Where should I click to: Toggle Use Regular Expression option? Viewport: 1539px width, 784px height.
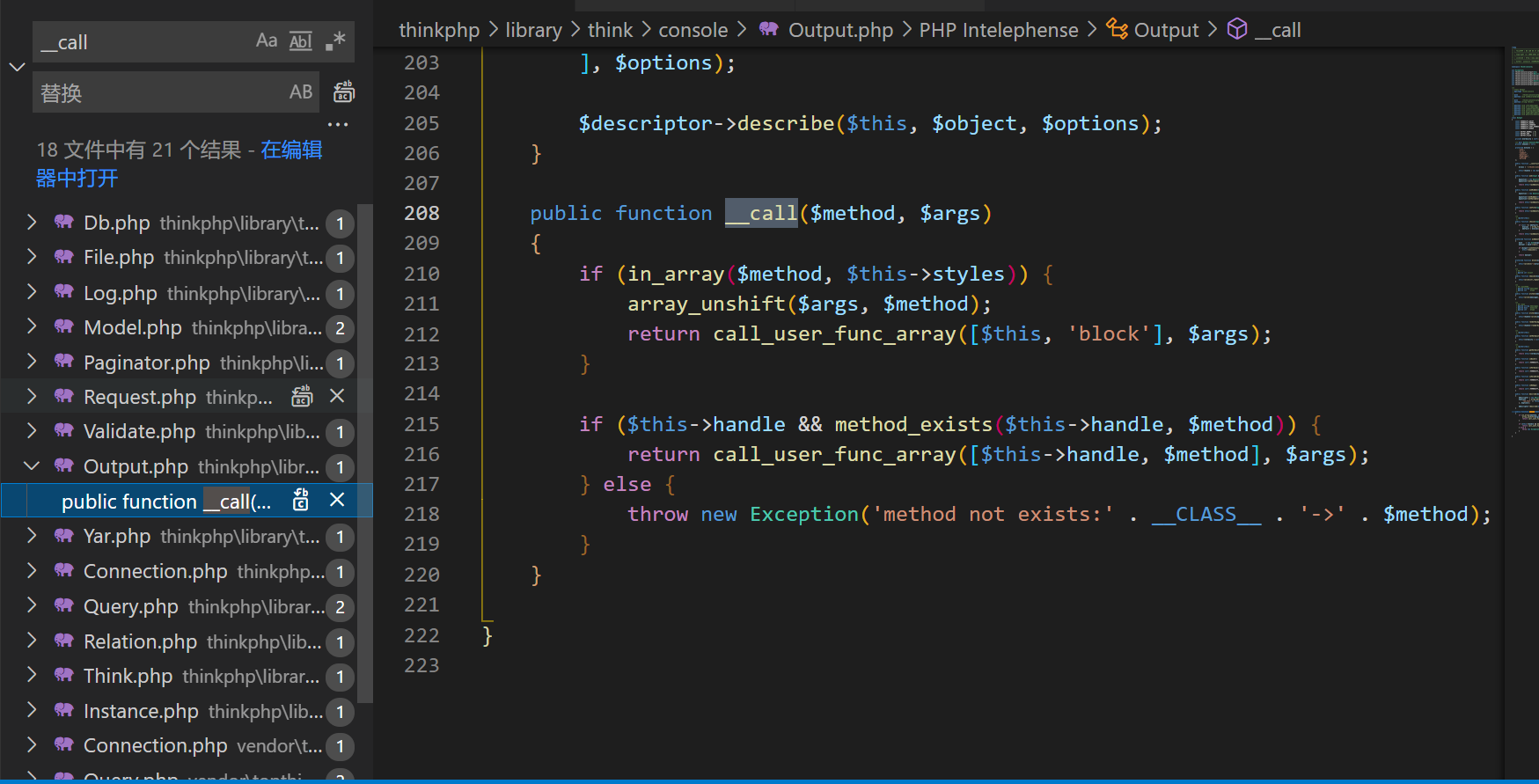(x=335, y=41)
